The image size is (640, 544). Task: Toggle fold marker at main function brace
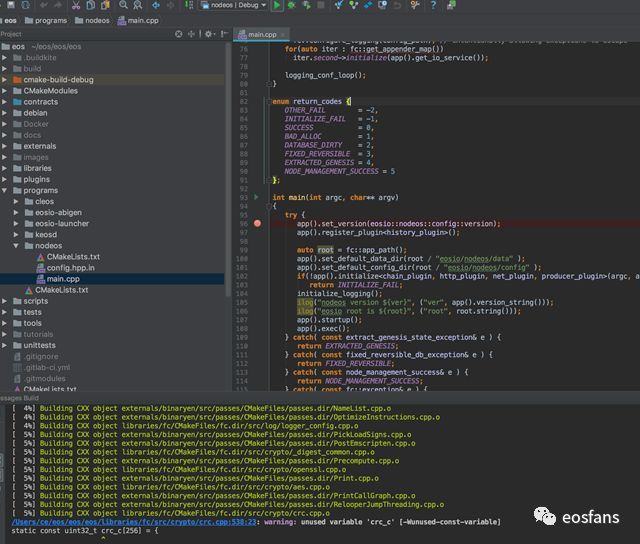pos(269,206)
